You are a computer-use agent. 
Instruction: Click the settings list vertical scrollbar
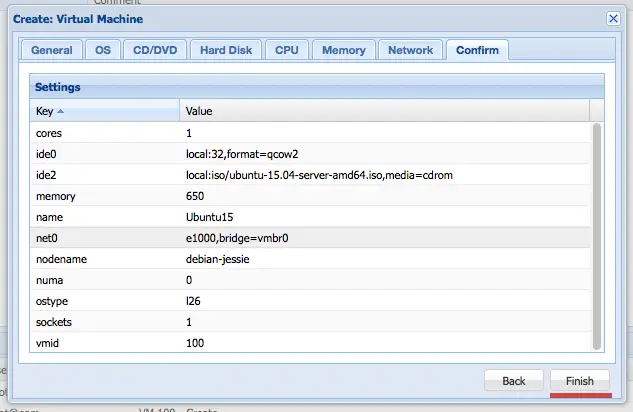[597, 237]
